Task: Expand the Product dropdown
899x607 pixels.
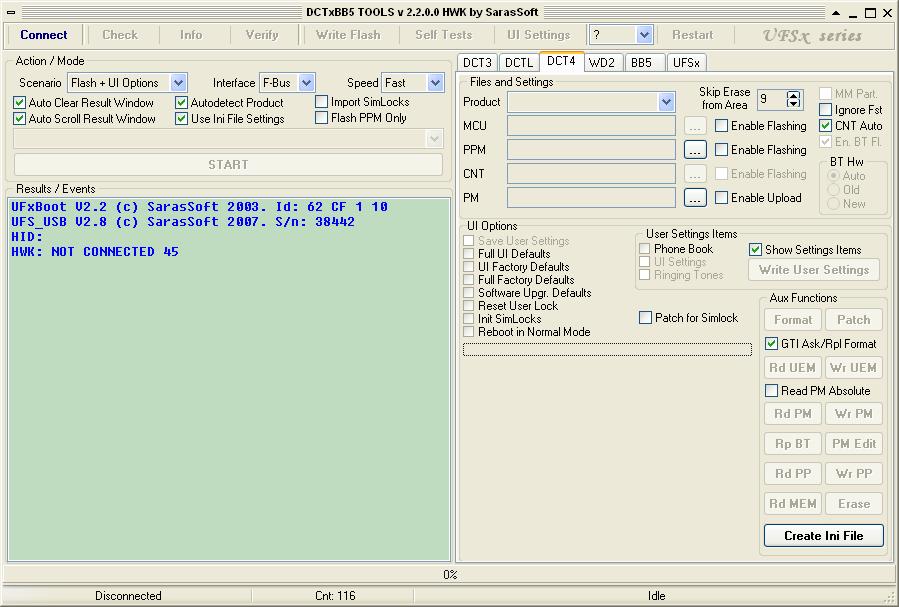Action: point(666,102)
